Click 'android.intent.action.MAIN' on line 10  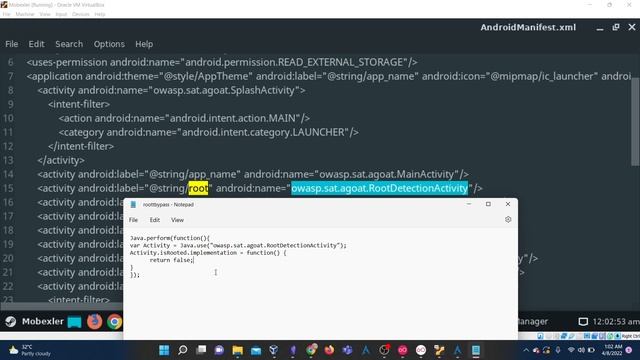(x=232, y=118)
